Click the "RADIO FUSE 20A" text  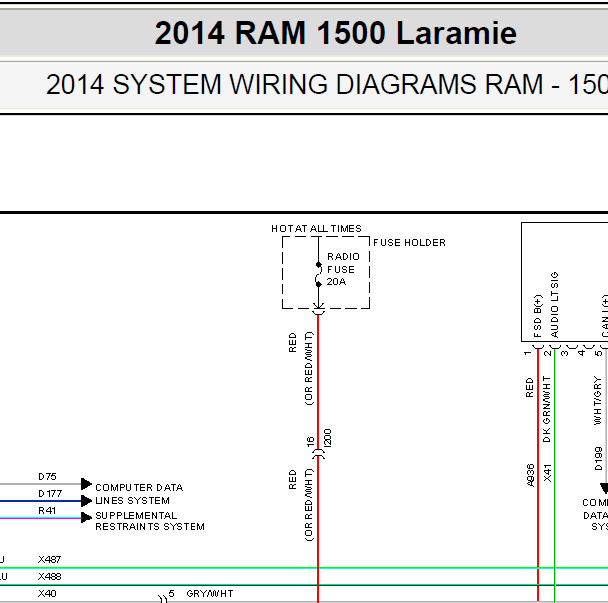[343, 269]
